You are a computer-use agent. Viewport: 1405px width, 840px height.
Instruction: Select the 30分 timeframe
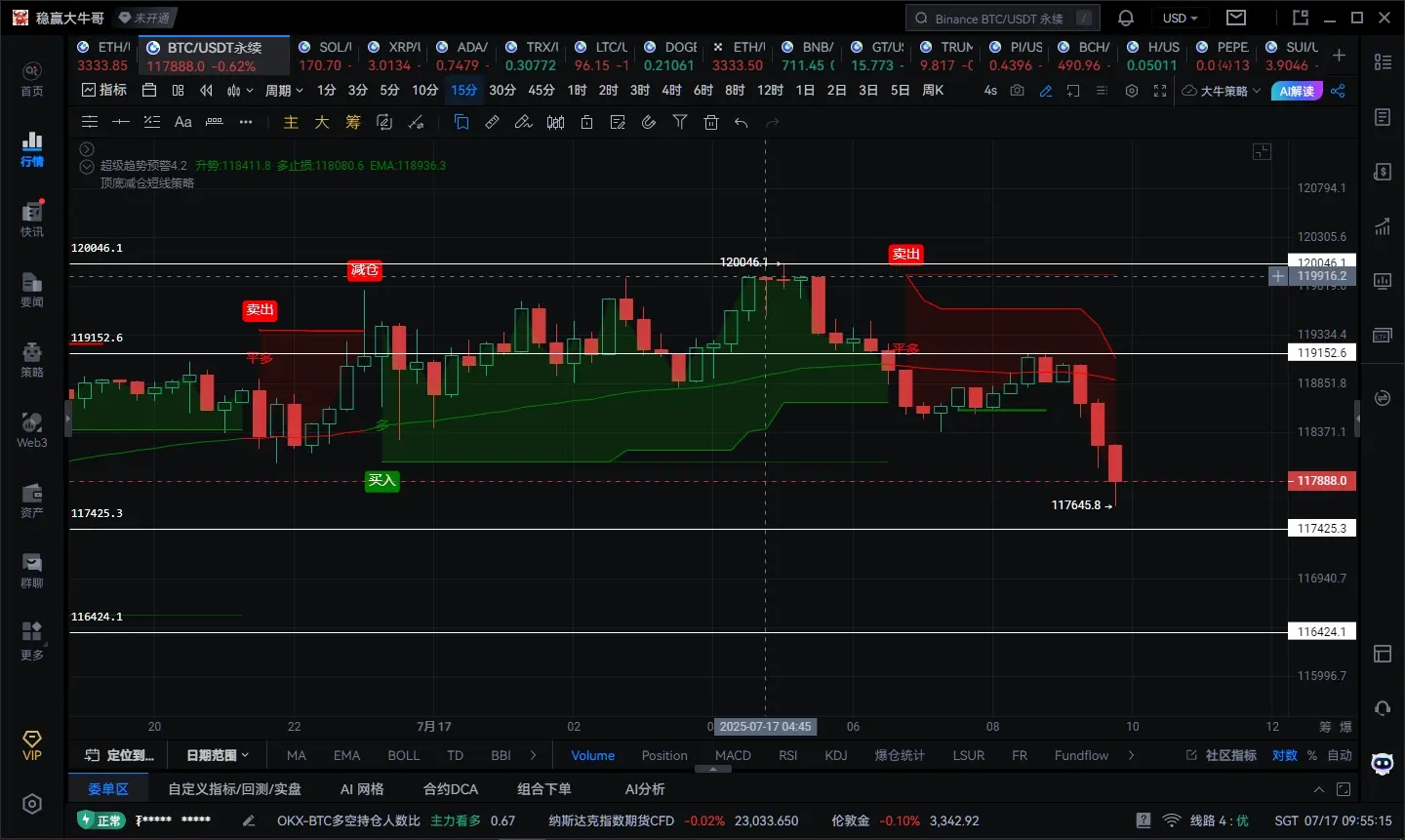coord(502,90)
